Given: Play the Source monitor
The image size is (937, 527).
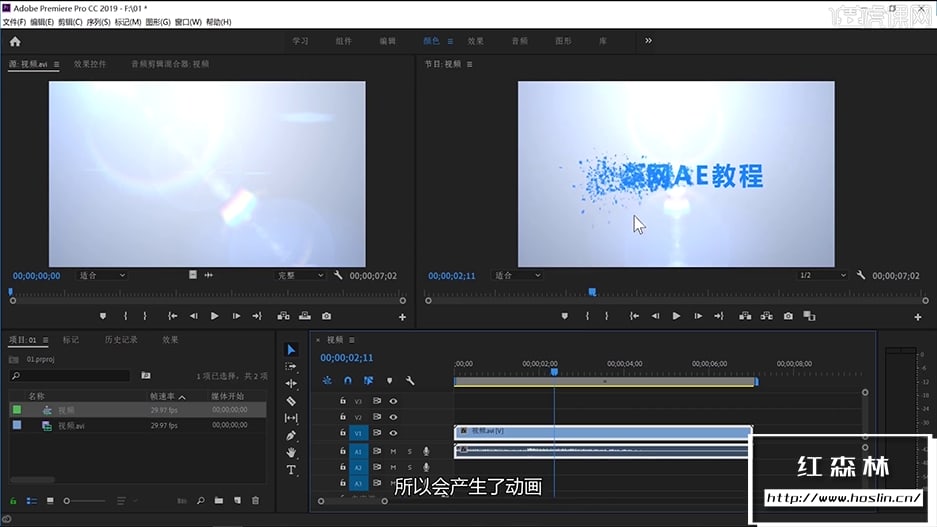Looking at the screenshot, I should pyautogui.click(x=215, y=316).
